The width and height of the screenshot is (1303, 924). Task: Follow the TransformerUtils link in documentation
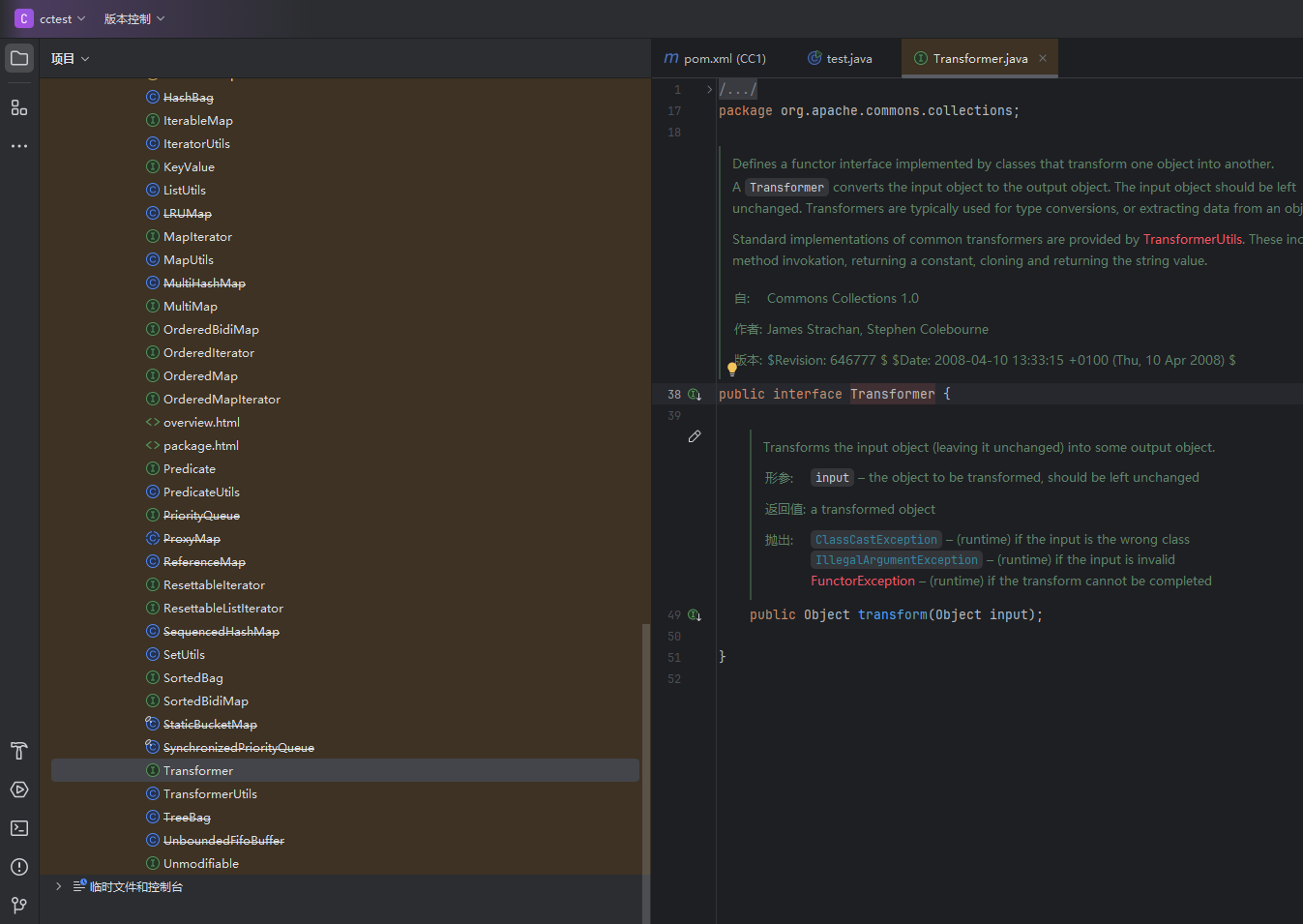tap(1192, 240)
